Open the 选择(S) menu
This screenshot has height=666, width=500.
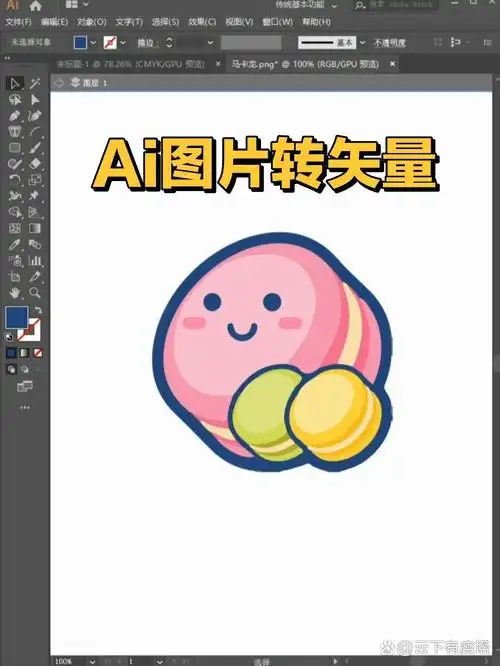[x=166, y=22]
